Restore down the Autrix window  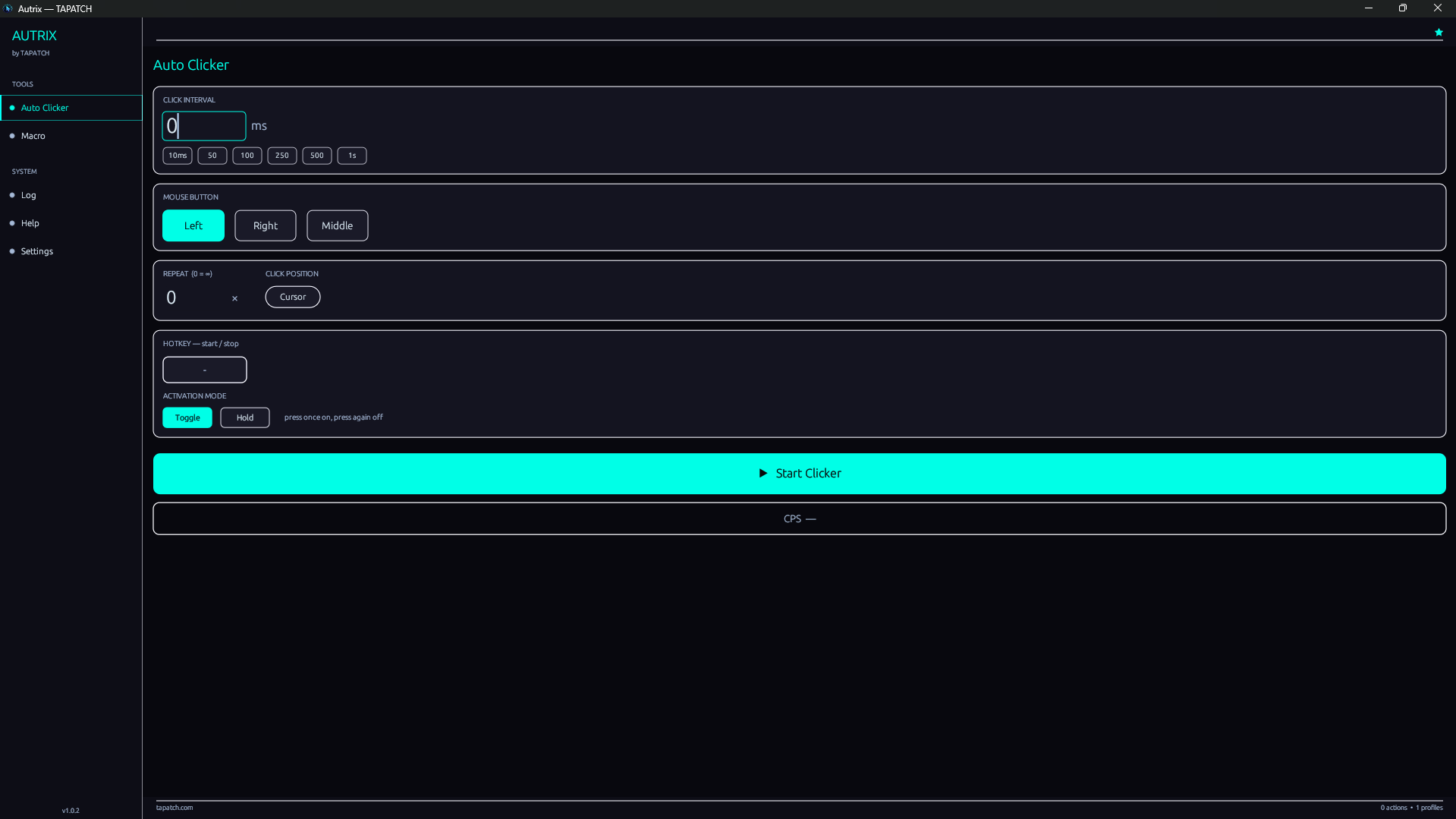tap(1403, 8)
